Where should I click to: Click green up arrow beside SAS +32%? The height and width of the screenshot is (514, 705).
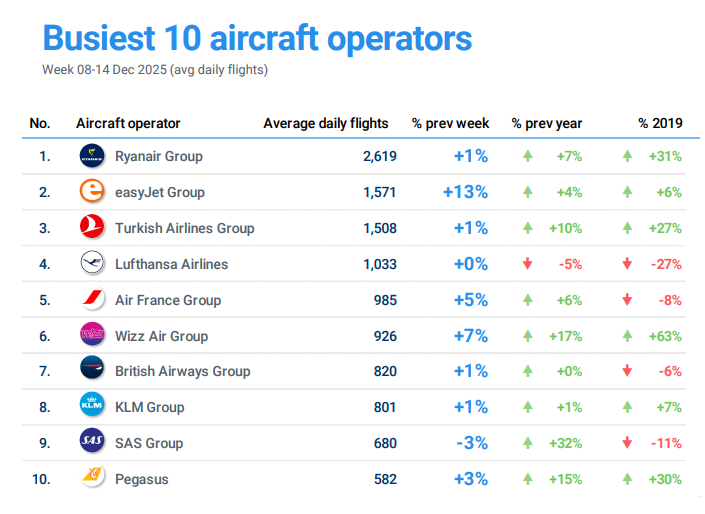click(527, 443)
